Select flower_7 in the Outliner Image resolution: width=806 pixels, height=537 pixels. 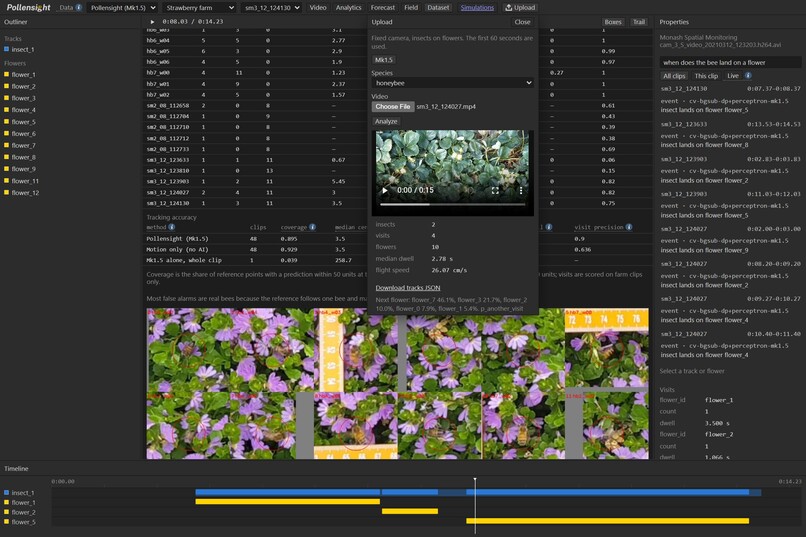pos(23,145)
